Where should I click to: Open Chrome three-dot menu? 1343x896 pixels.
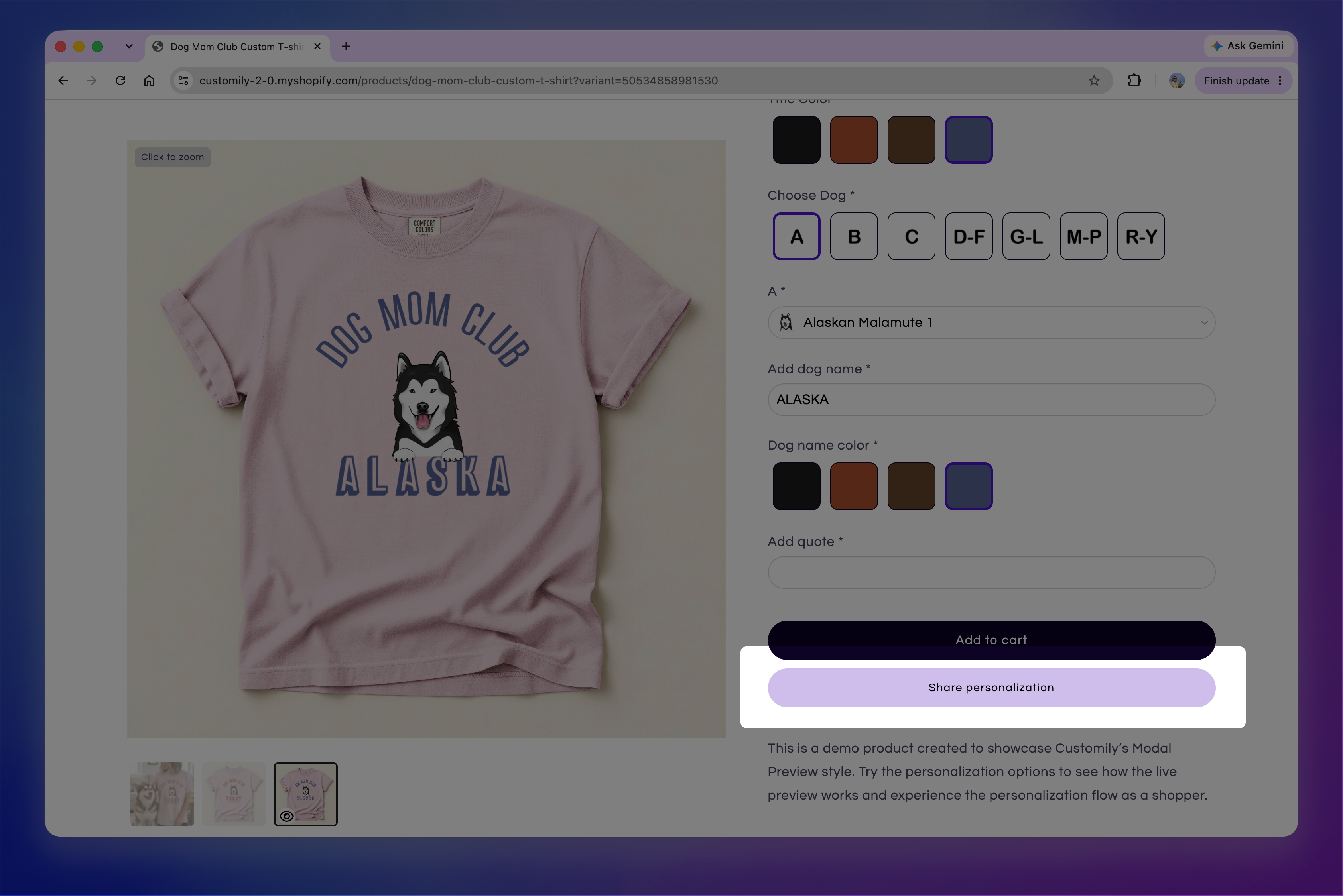tap(1280, 81)
